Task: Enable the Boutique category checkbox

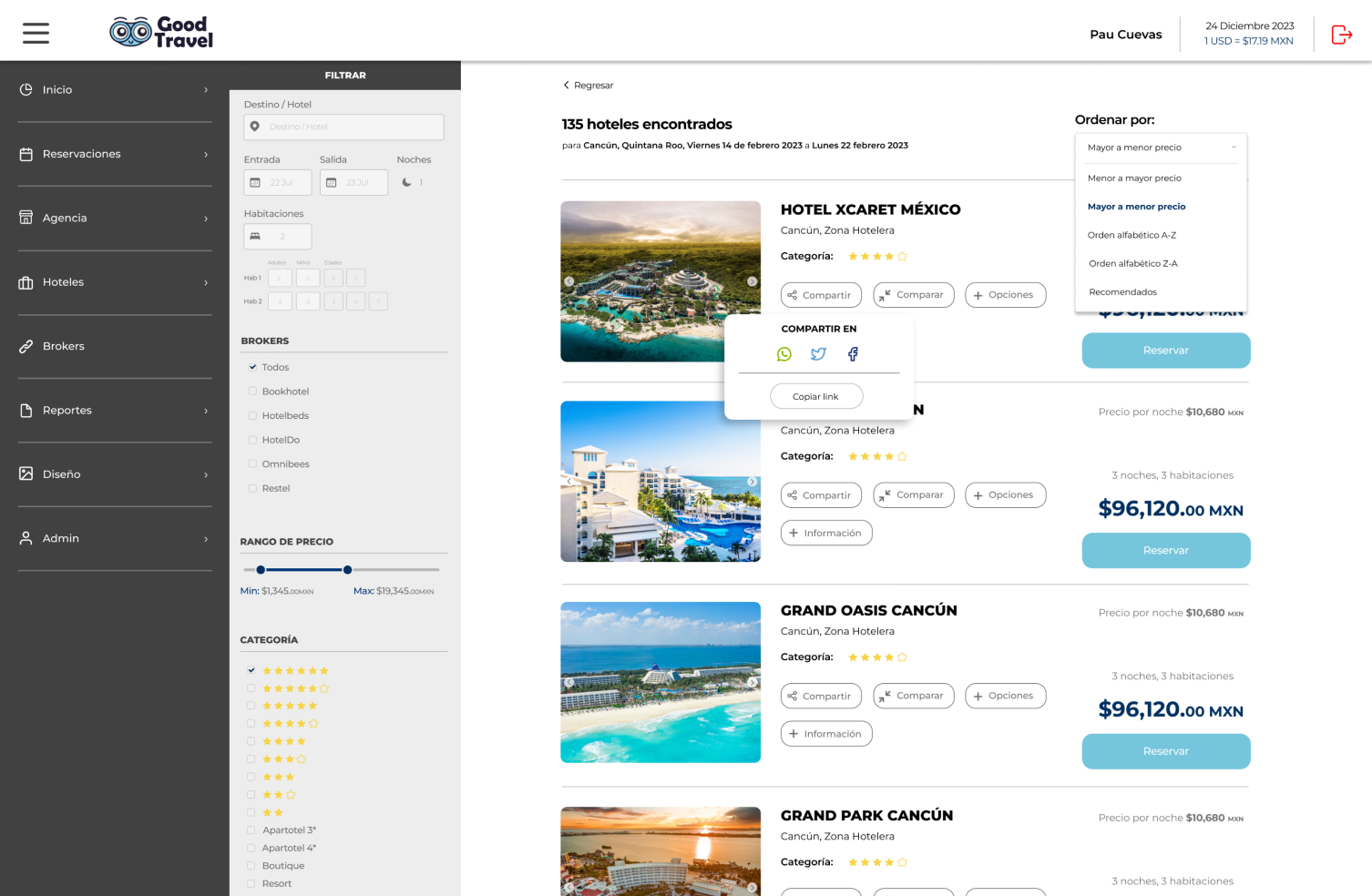Action: click(251, 866)
